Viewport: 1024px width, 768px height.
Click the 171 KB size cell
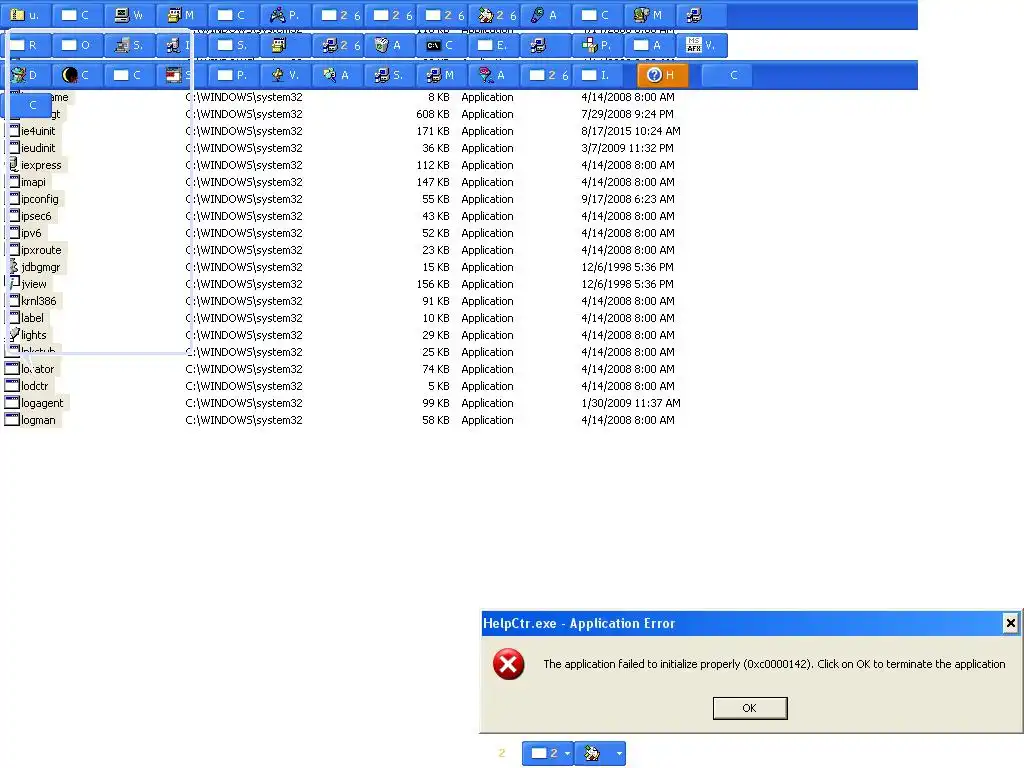click(433, 131)
